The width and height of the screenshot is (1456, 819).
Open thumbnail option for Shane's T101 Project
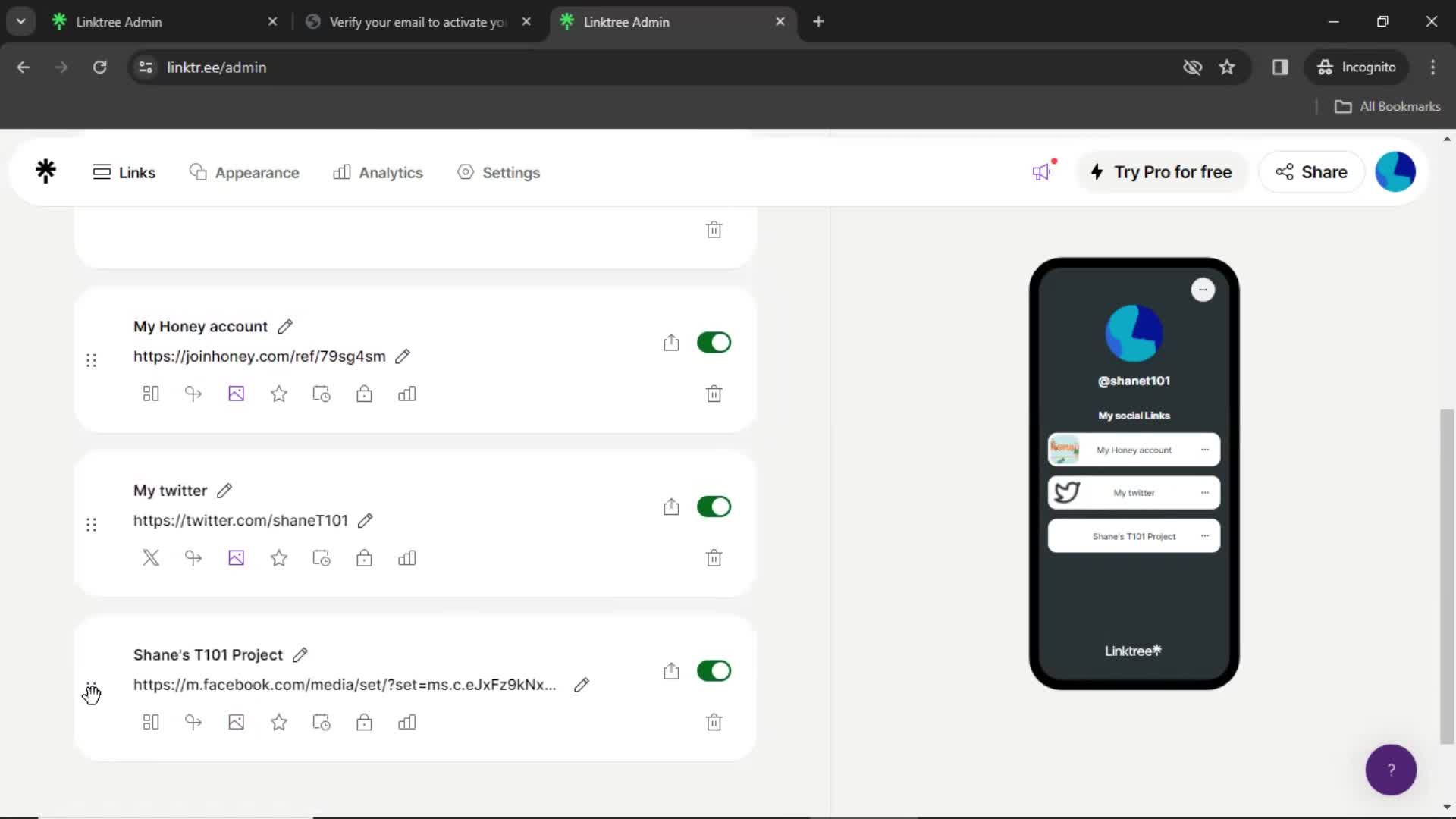point(237,722)
